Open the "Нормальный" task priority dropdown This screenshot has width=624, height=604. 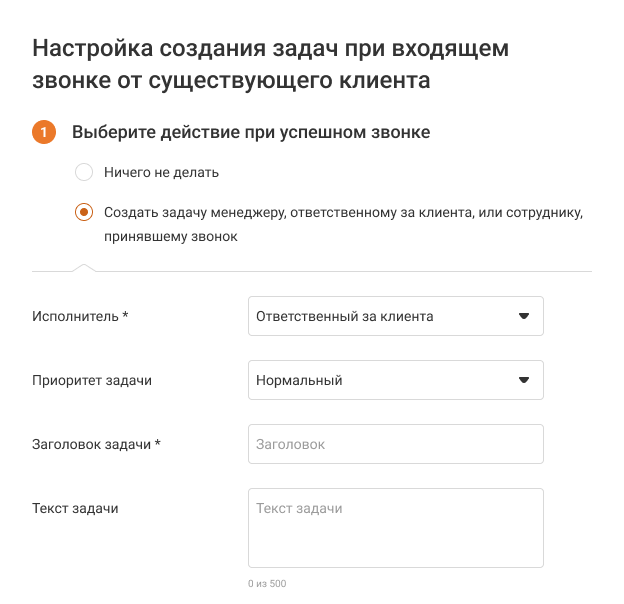coord(380,380)
